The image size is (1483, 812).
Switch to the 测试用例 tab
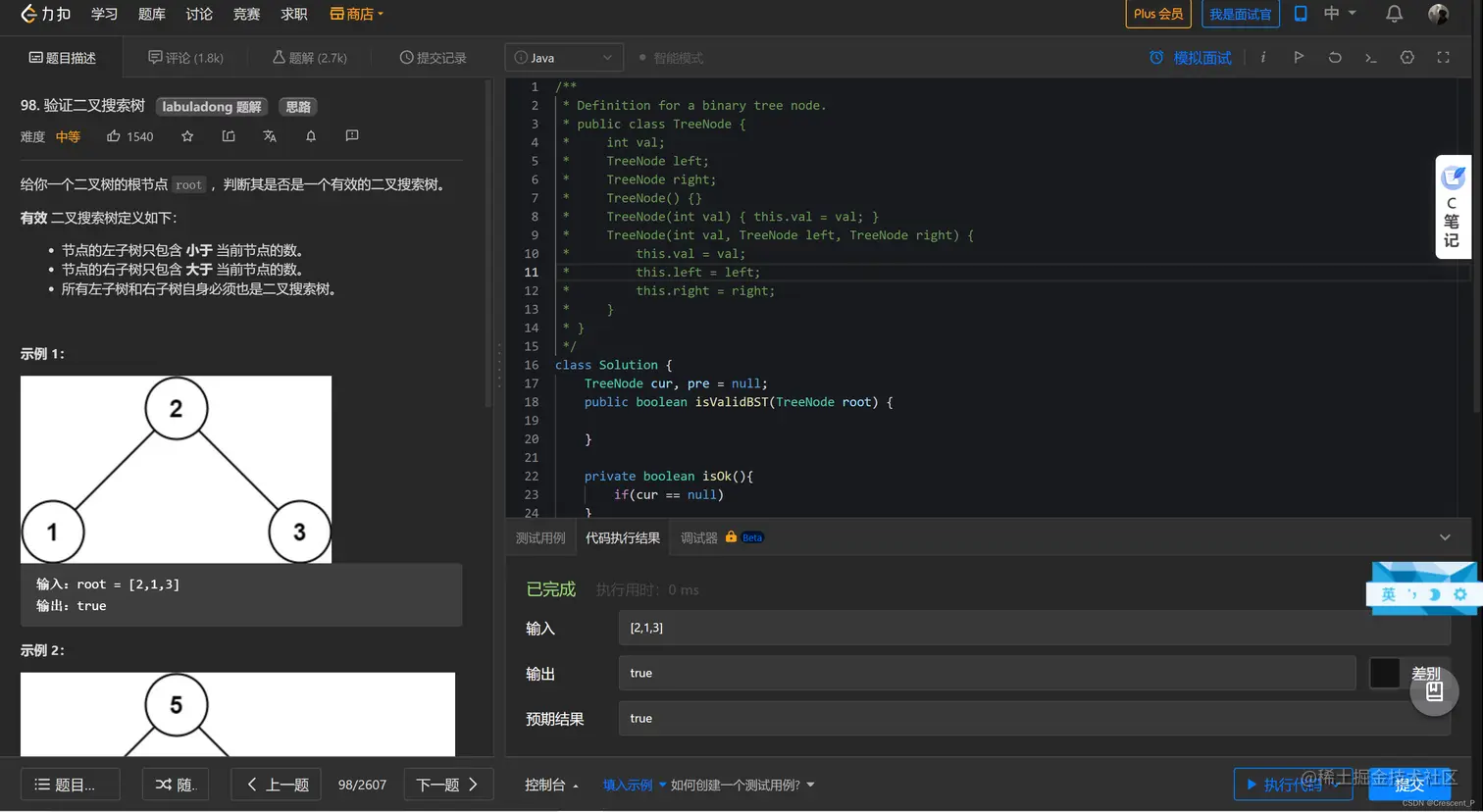click(540, 537)
